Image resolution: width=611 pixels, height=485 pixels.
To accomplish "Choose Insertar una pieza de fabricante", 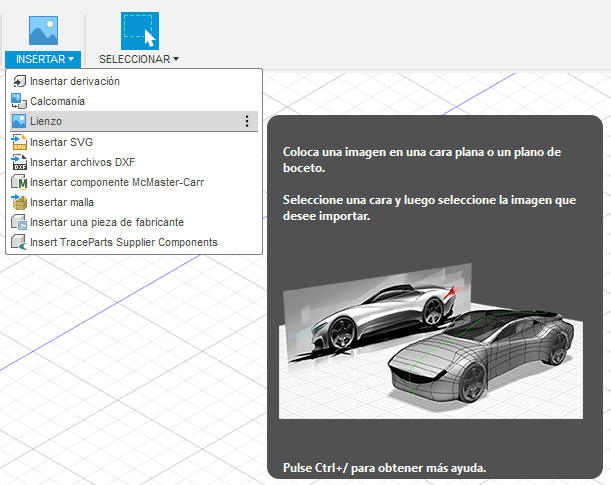I will point(134,222).
